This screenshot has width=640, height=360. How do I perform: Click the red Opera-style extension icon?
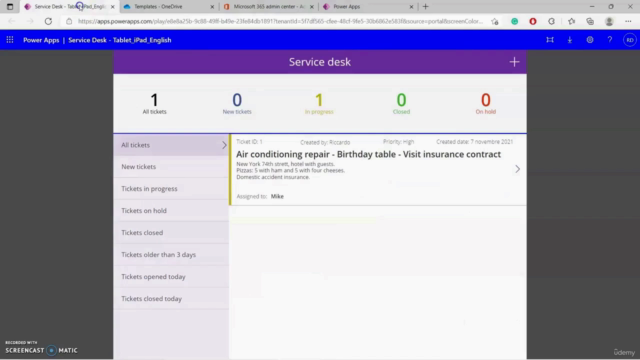click(x=533, y=21)
